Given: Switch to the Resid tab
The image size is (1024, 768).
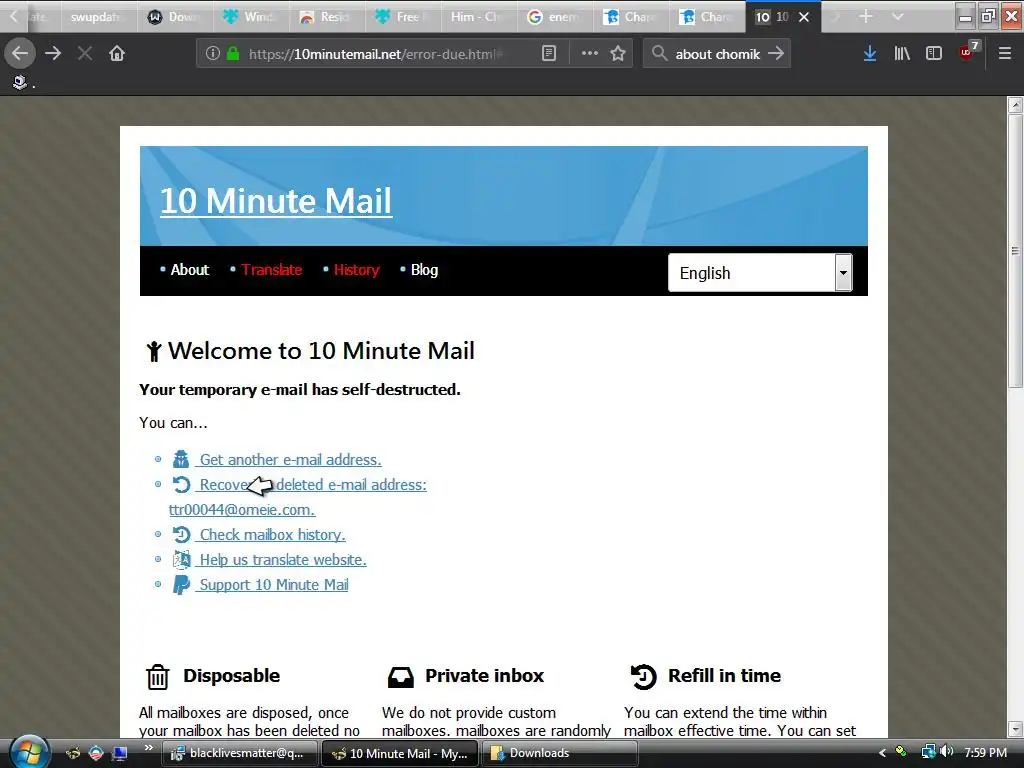Looking at the screenshot, I should point(326,16).
